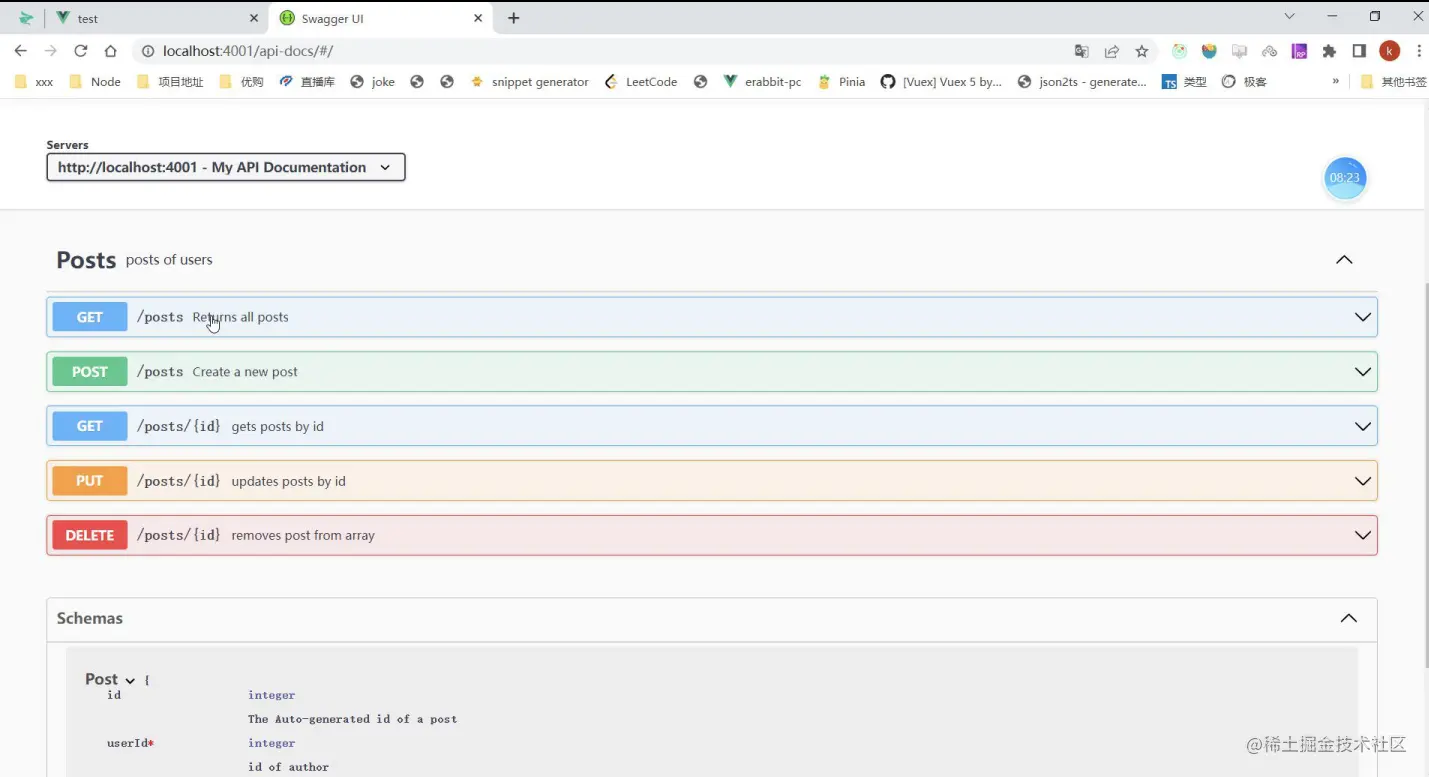Open the Axure RP extension icon
The image size is (1429, 777).
tap(1299, 51)
